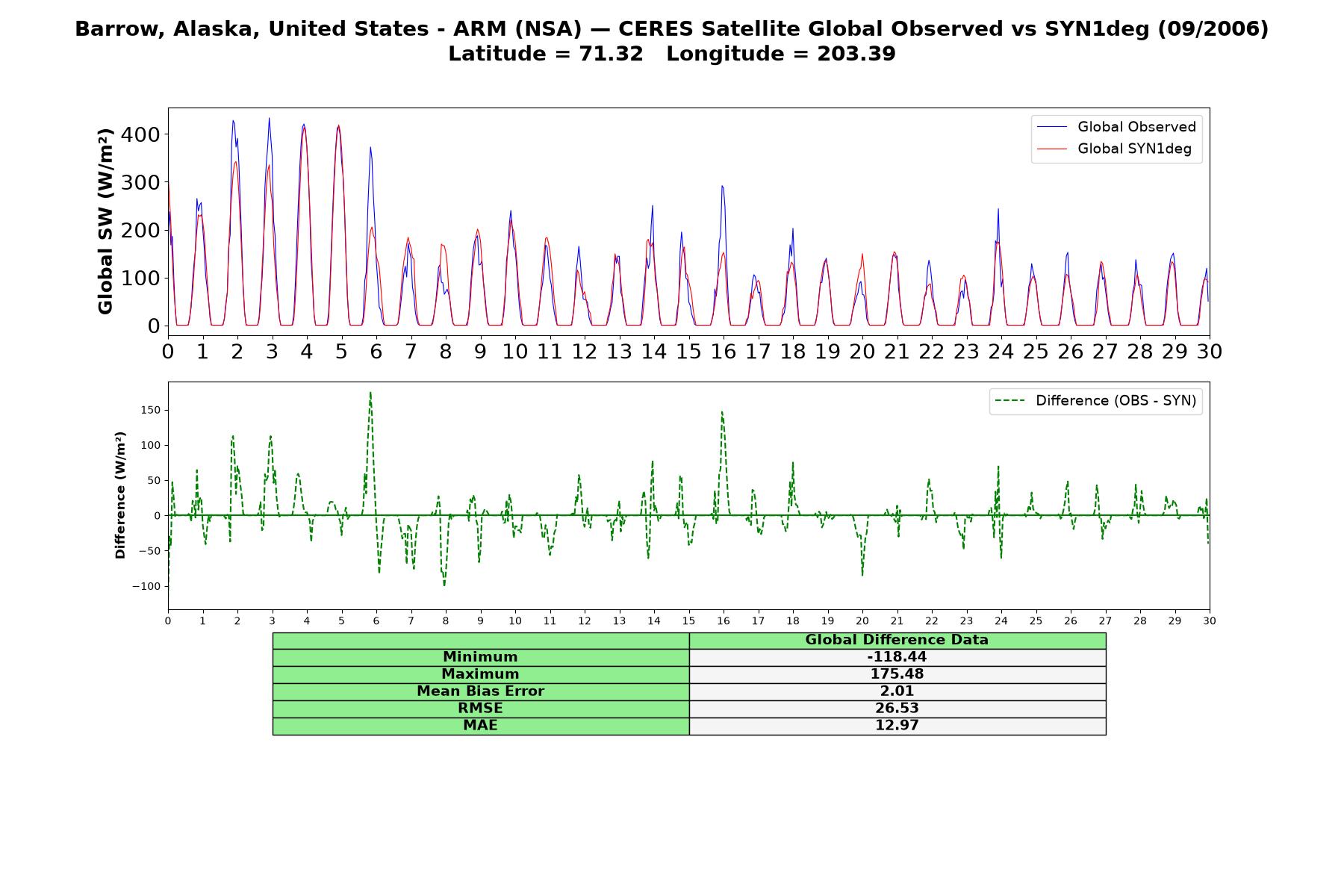The width and height of the screenshot is (1344, 896).
Task: Click the 400 tick label on top chart
Action: (x=143, y=134)
